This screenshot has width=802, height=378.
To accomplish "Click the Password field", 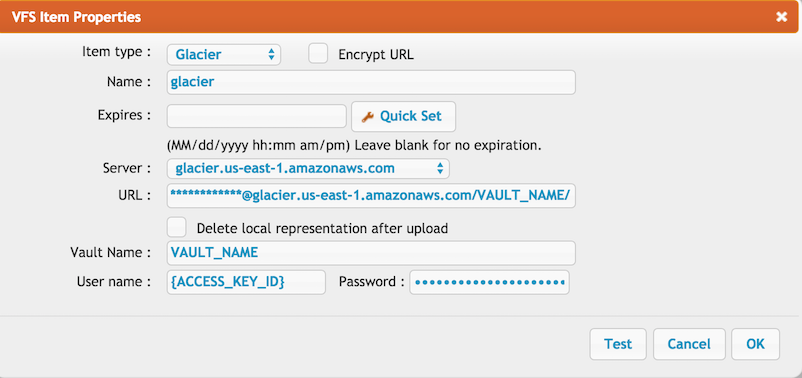I will 489,282.
